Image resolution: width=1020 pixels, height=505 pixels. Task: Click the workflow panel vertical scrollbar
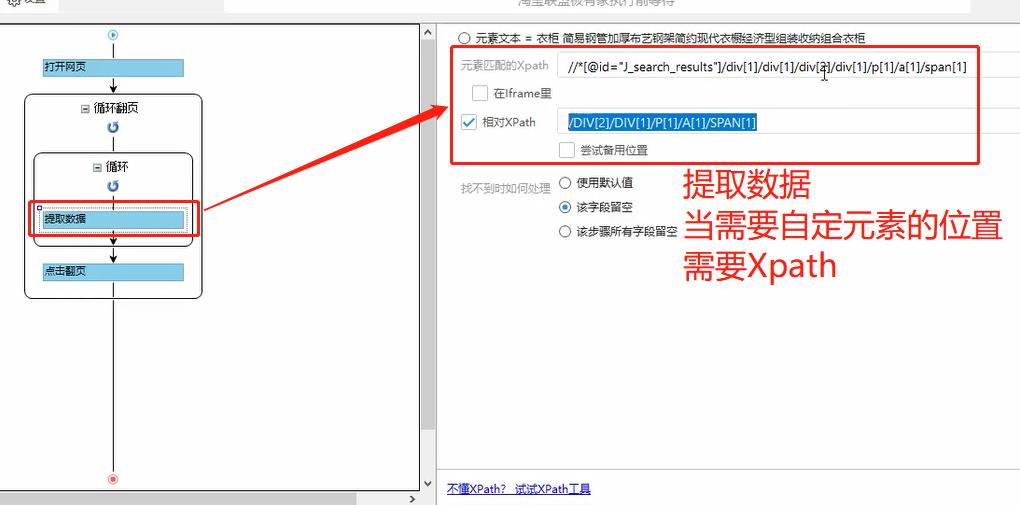tap(427, 234)
